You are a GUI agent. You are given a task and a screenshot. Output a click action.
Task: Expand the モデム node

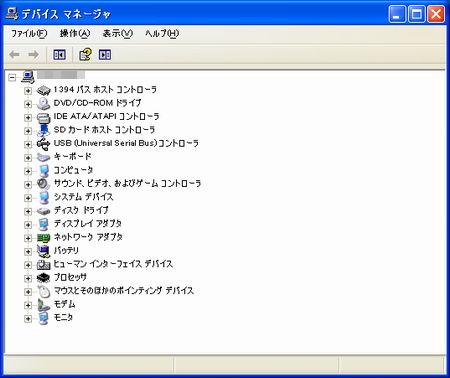[x=28, y=305]
